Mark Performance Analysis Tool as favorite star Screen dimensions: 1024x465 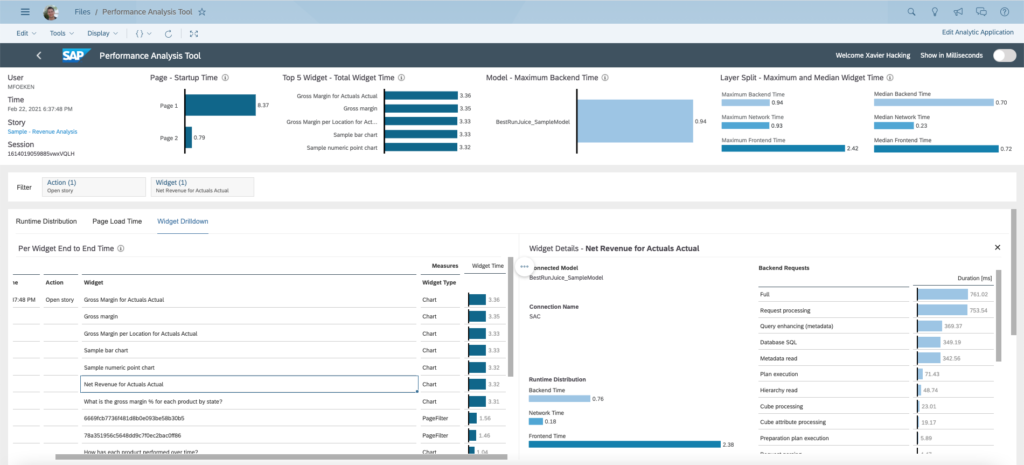pos(202,12)
